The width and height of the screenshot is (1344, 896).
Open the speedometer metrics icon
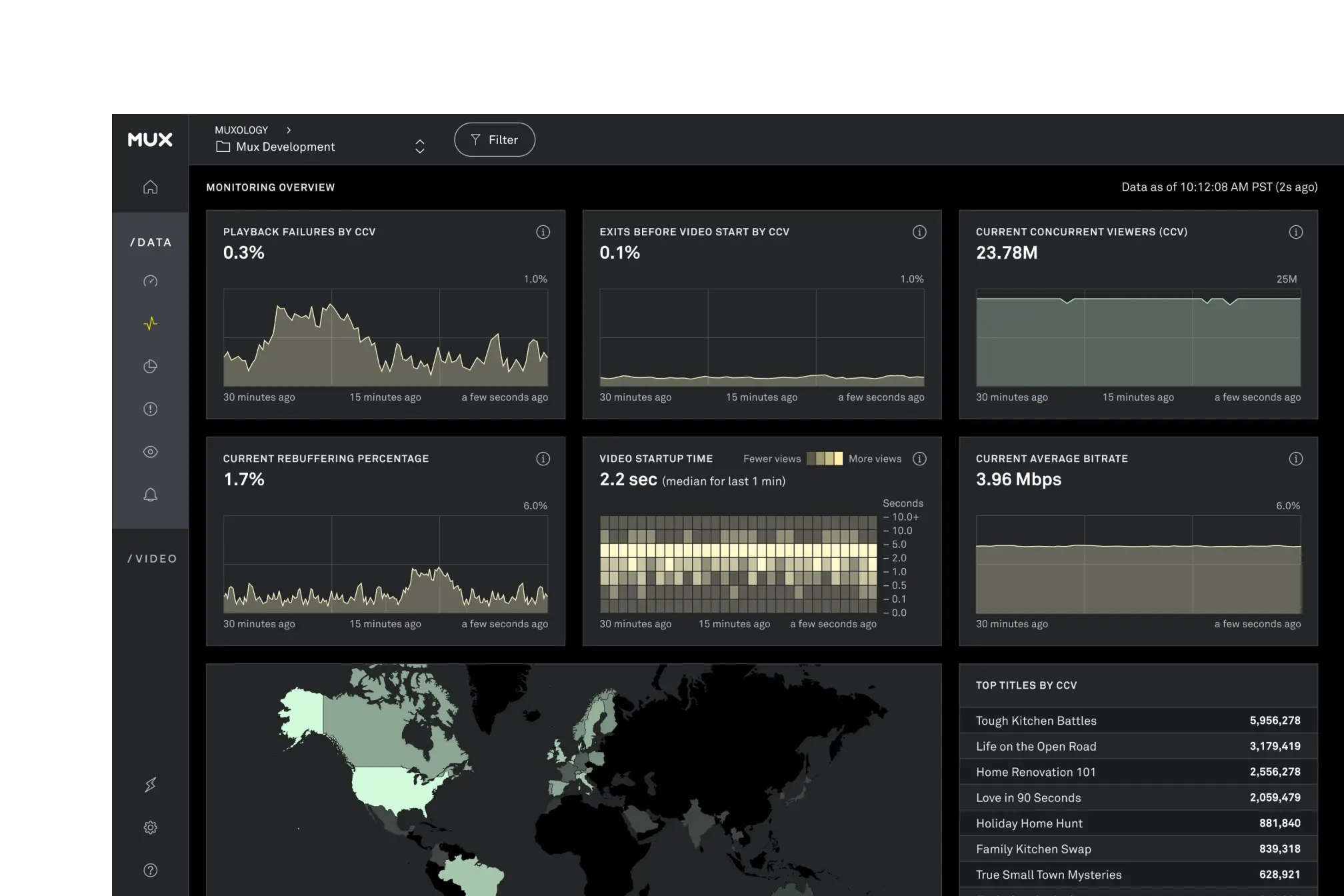pos(151,281)
